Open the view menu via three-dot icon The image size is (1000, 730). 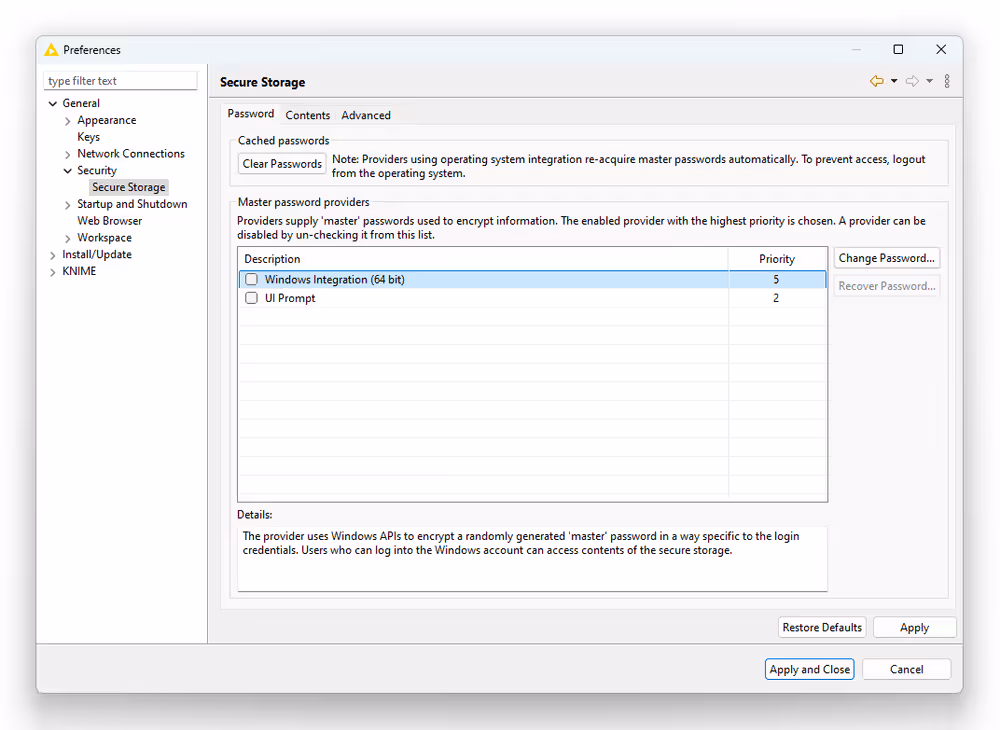point(946,81)
